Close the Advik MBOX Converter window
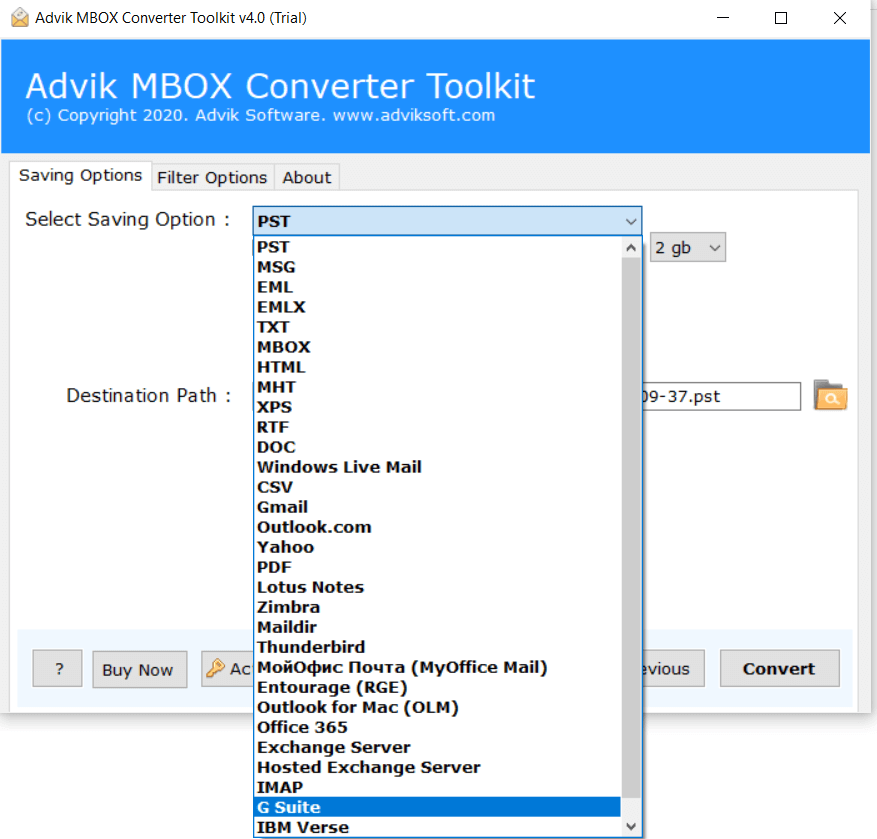Screen dimensions: 877x839 tap(840, 18)
